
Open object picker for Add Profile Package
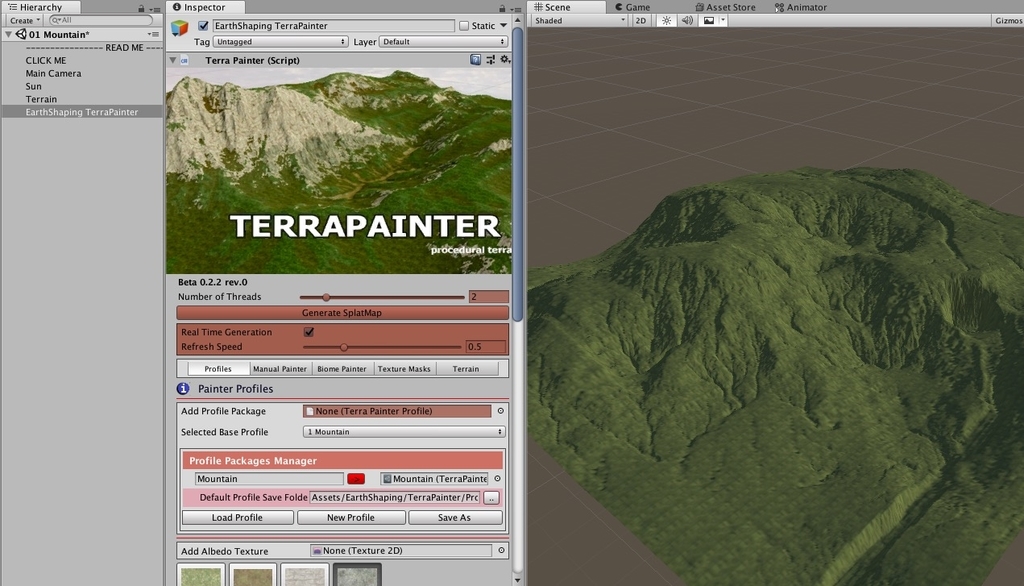pos(501,411)
